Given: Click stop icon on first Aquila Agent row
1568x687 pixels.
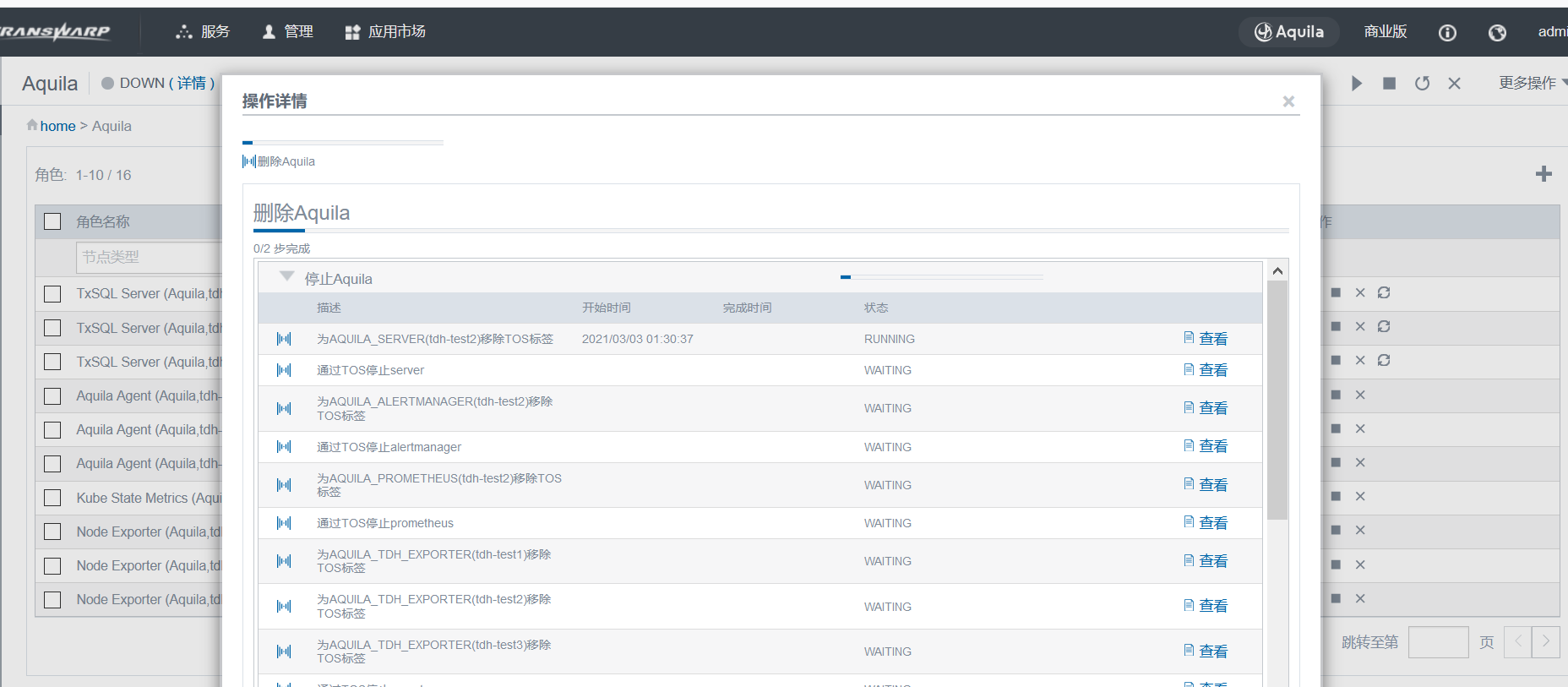Looking at the screenshot, I should tap(1336, 395).
